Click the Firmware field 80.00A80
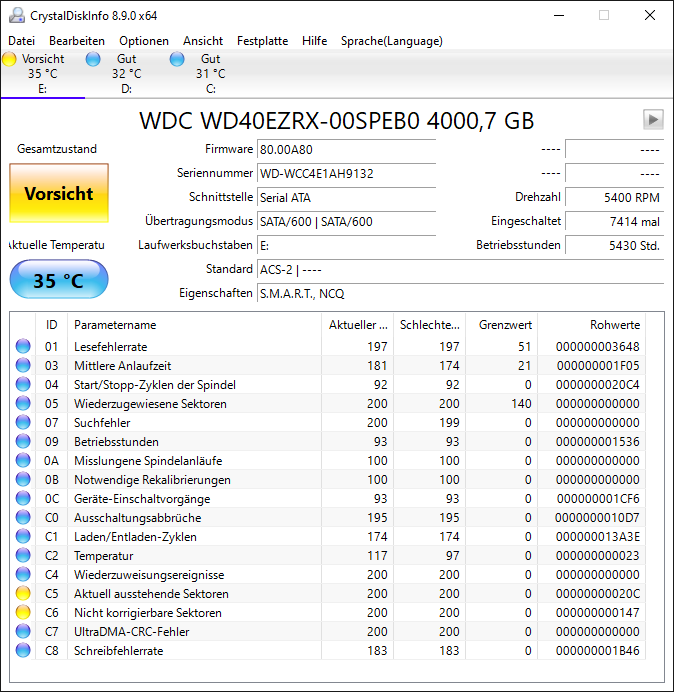Viewport: 674px width, 692px height. point(346,150)
